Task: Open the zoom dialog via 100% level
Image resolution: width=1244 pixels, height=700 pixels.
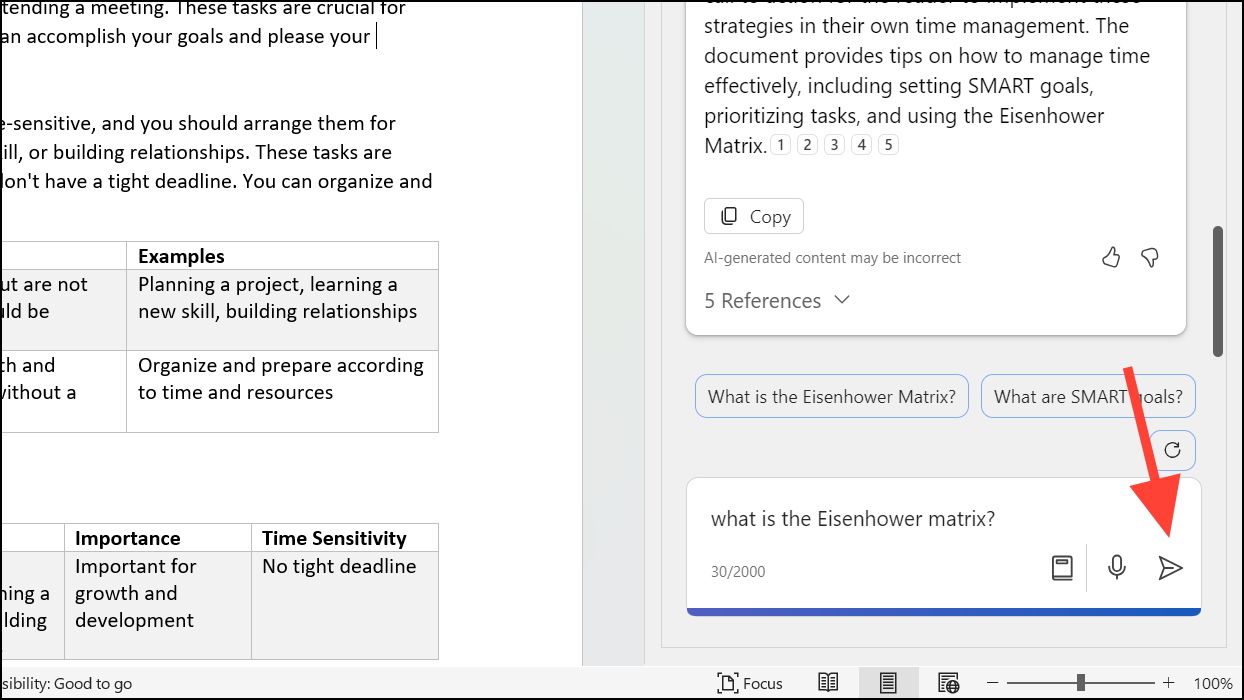Action: pos(1213,683)
